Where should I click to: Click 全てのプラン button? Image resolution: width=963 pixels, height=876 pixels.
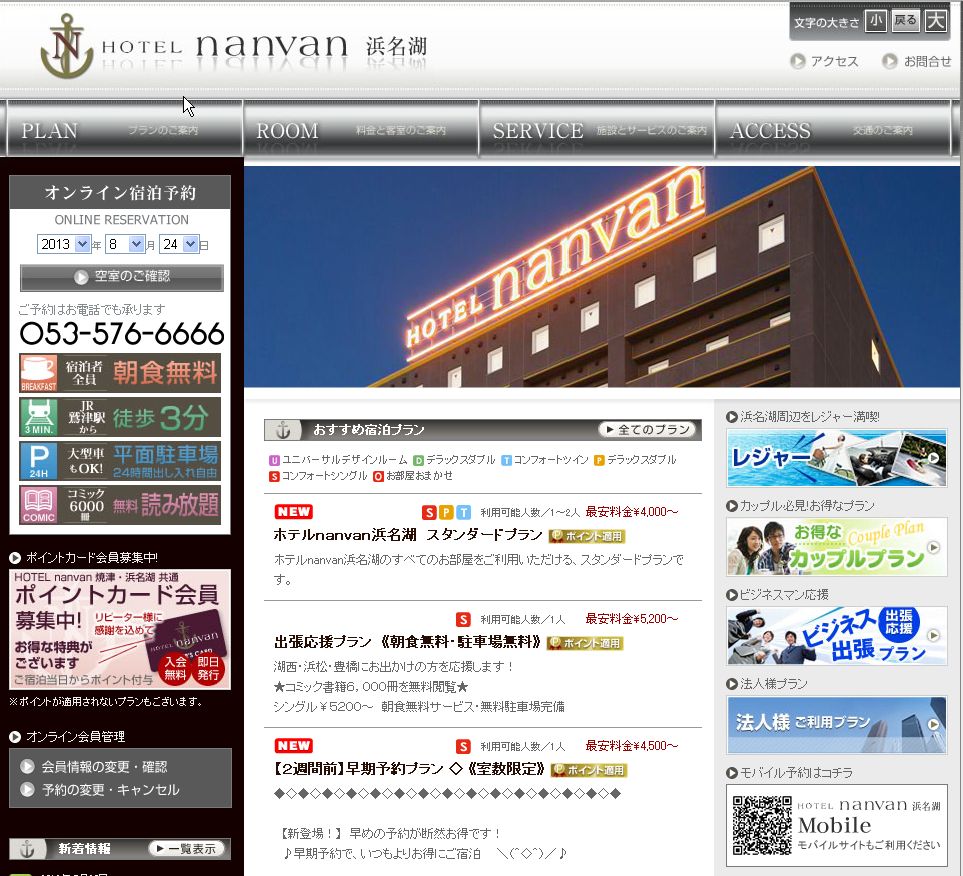(x=647, y=429)
